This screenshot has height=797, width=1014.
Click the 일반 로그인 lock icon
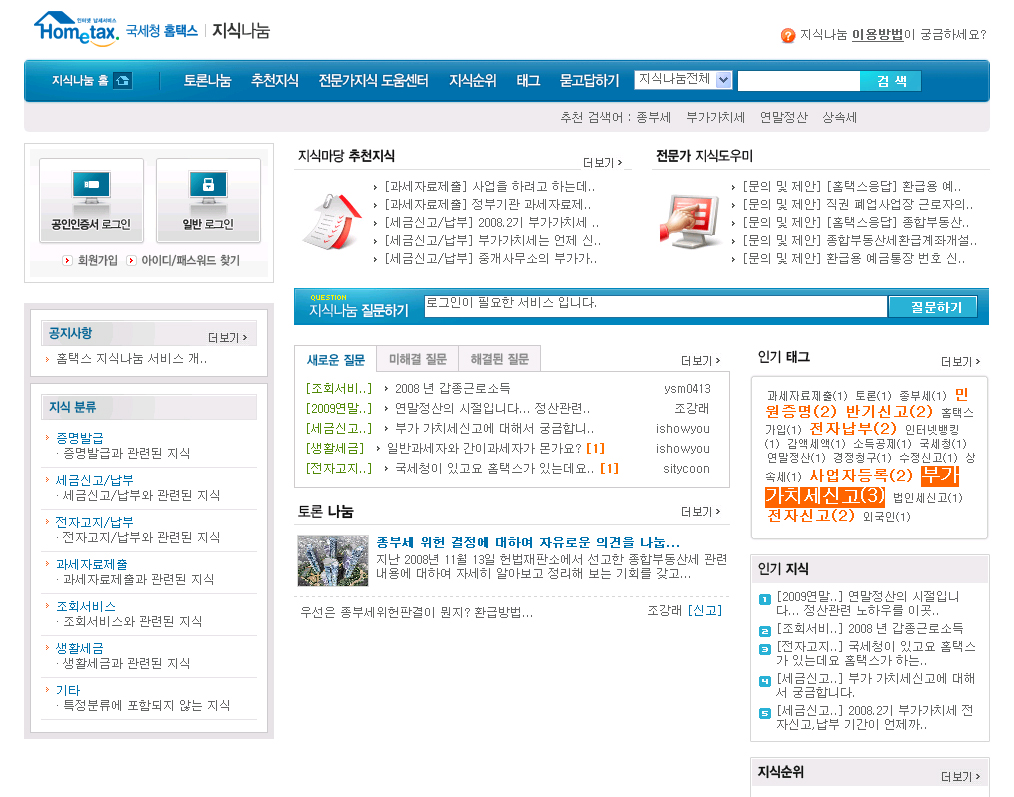[x=208, y=187]
